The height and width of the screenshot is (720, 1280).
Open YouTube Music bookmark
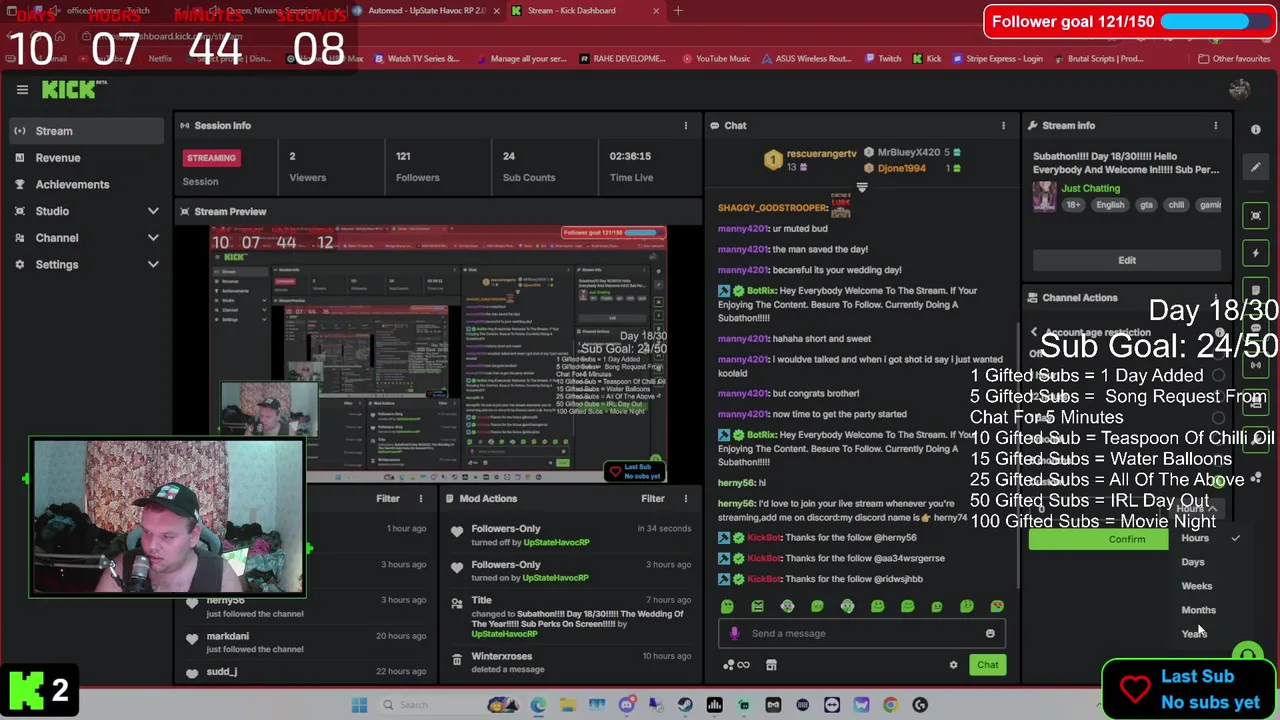716,59
